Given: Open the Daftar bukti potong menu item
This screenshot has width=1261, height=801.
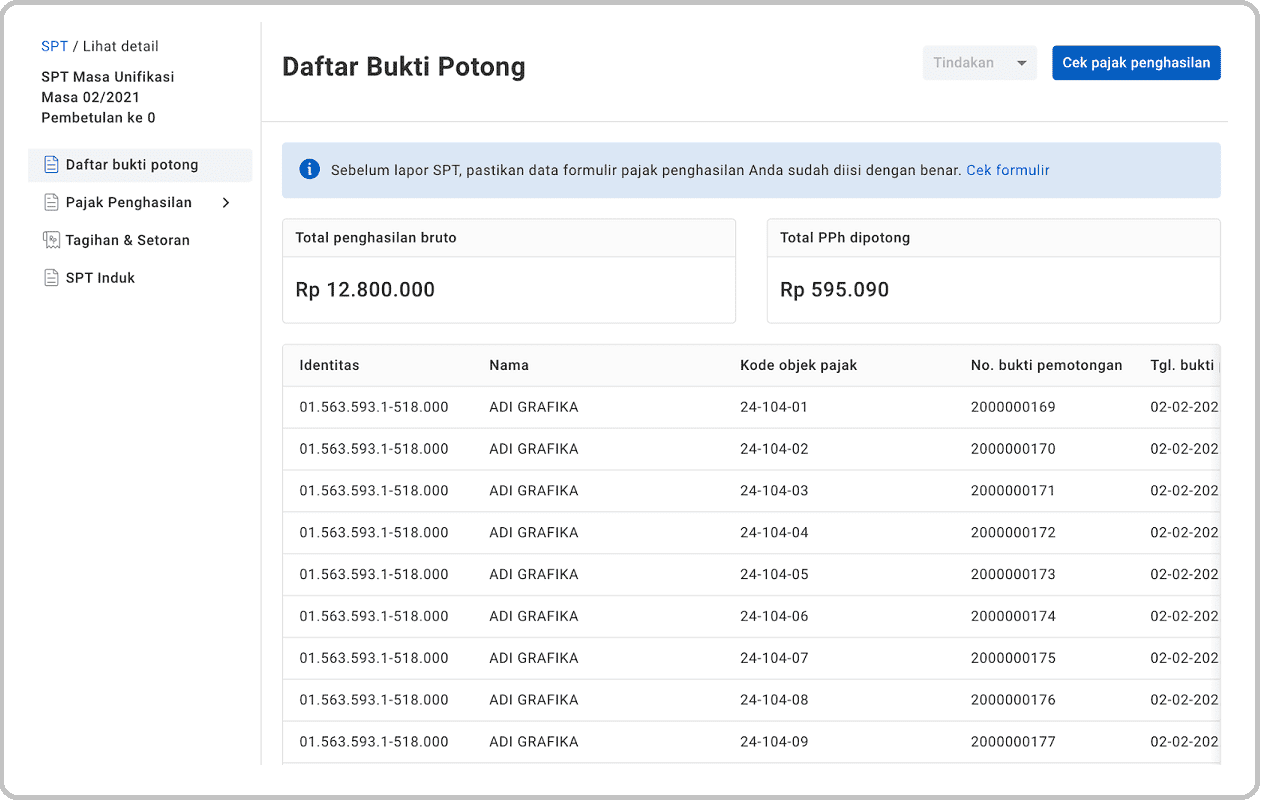Looking at the screenshot, I should click(140, 165).
